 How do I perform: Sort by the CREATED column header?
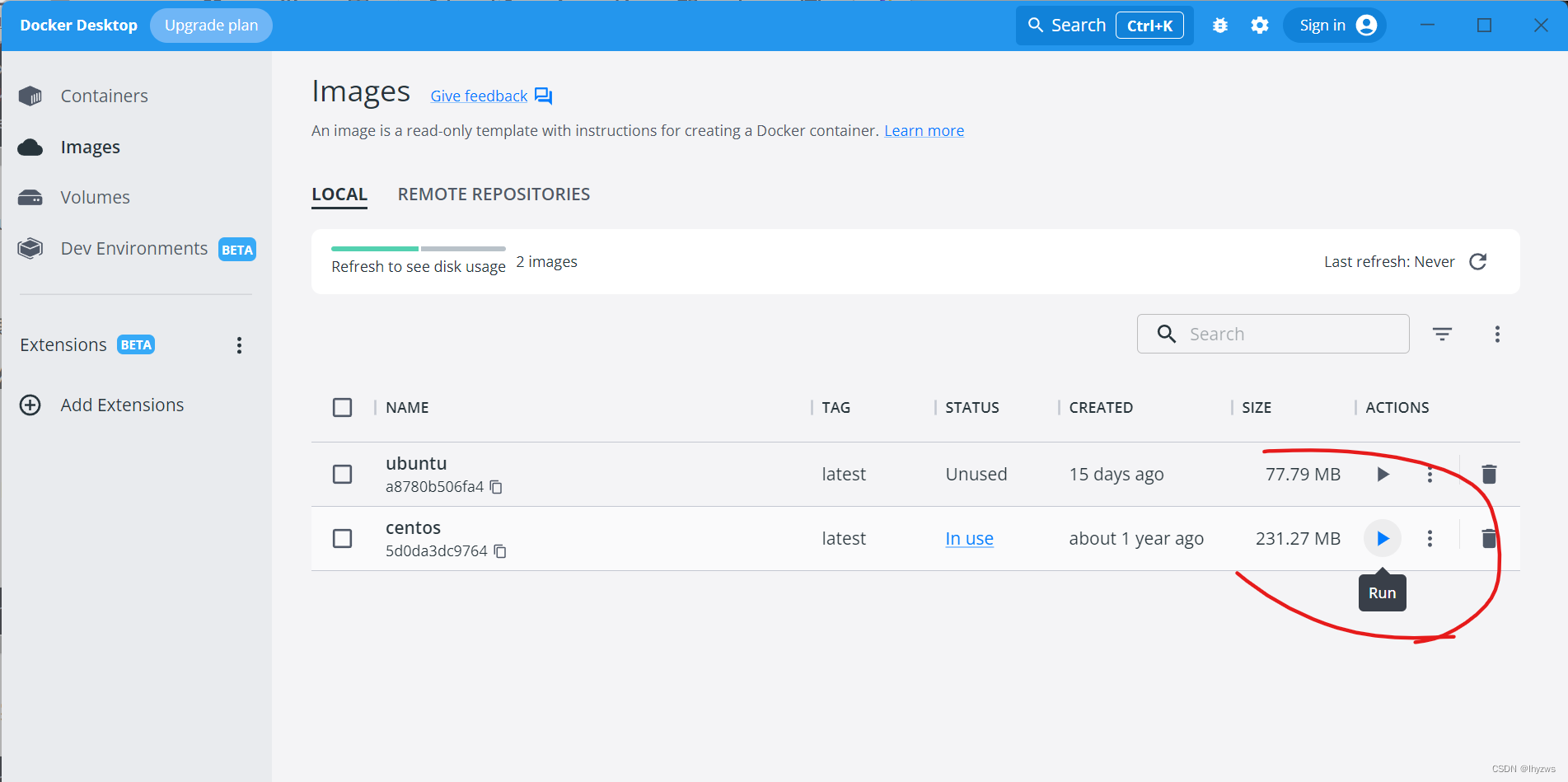click(x=1101, y=408)
